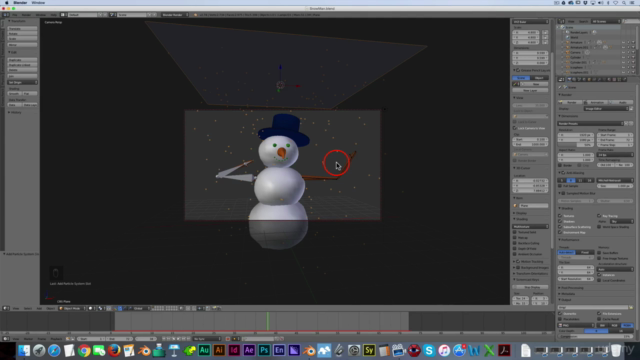Screen dimensions: 640x360
Task: Open the Render Presets dropdown
Action: pos(591,123)
